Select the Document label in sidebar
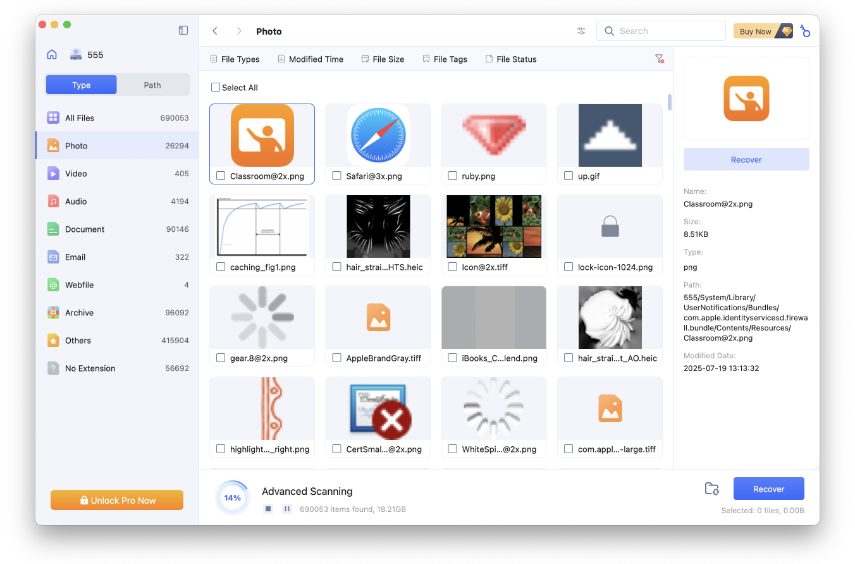Viewport: 855px width, 564px height. [x=85, y=229]
